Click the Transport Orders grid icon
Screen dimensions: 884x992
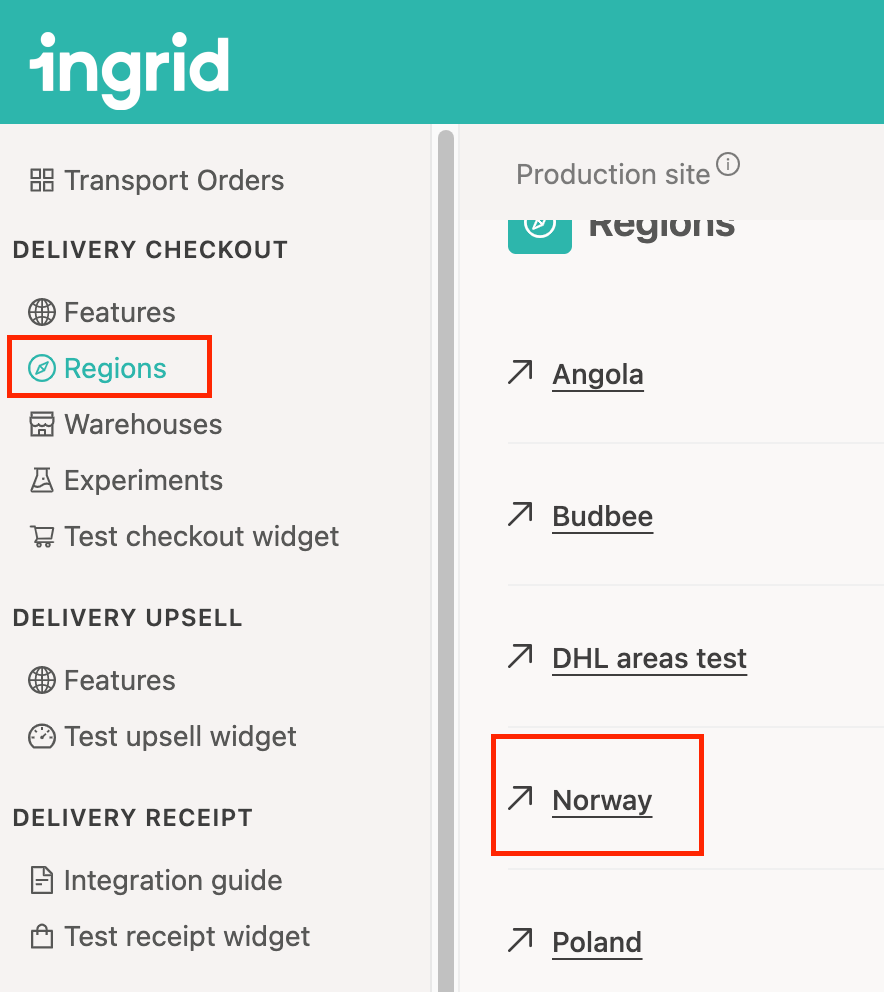coord(42,181)
